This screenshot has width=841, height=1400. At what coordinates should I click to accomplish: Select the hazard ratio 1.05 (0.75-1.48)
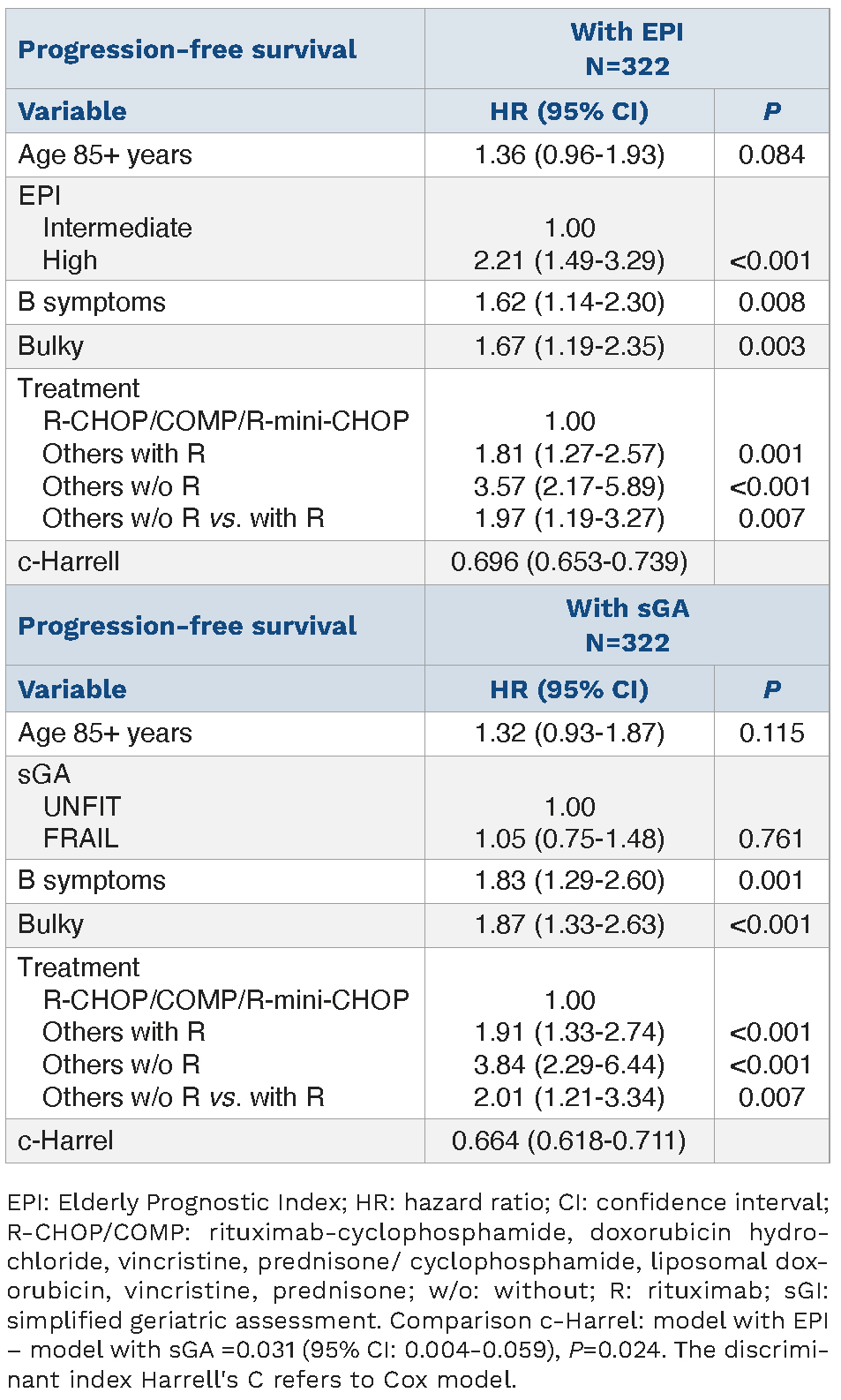tap(569, 839)
